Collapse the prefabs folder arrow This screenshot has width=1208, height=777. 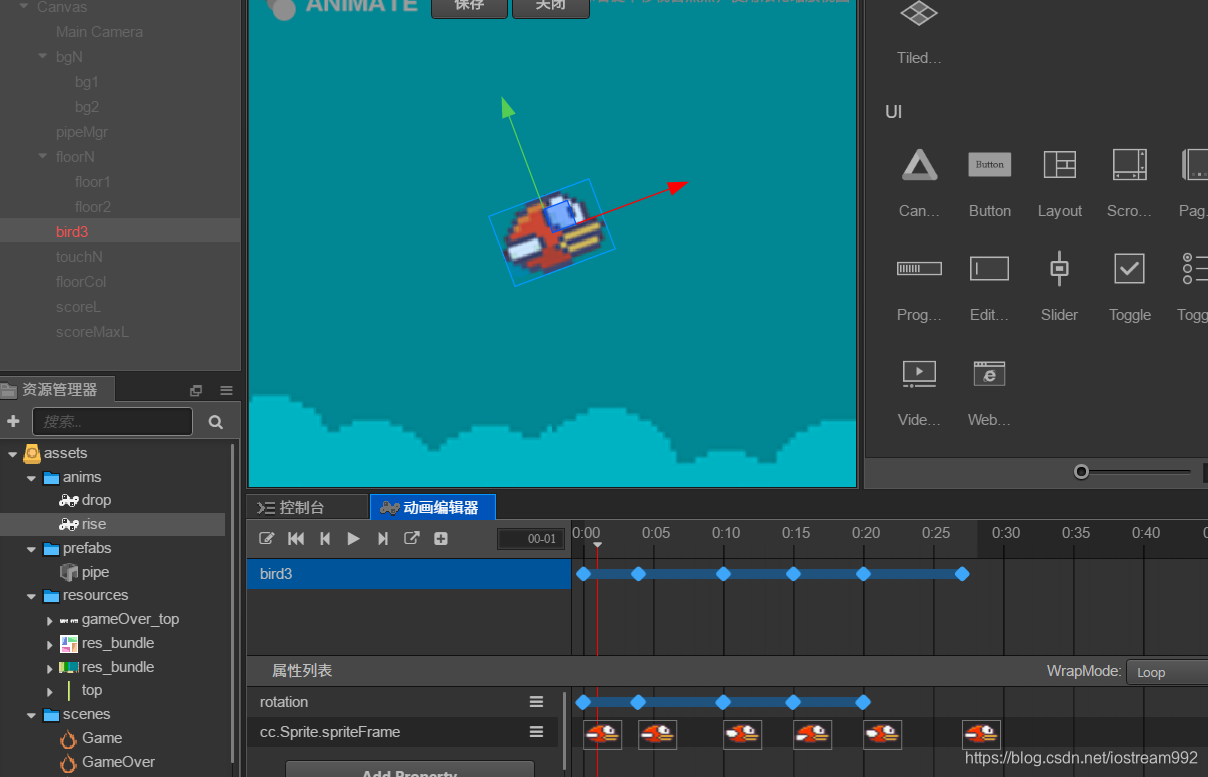point(32,549)
